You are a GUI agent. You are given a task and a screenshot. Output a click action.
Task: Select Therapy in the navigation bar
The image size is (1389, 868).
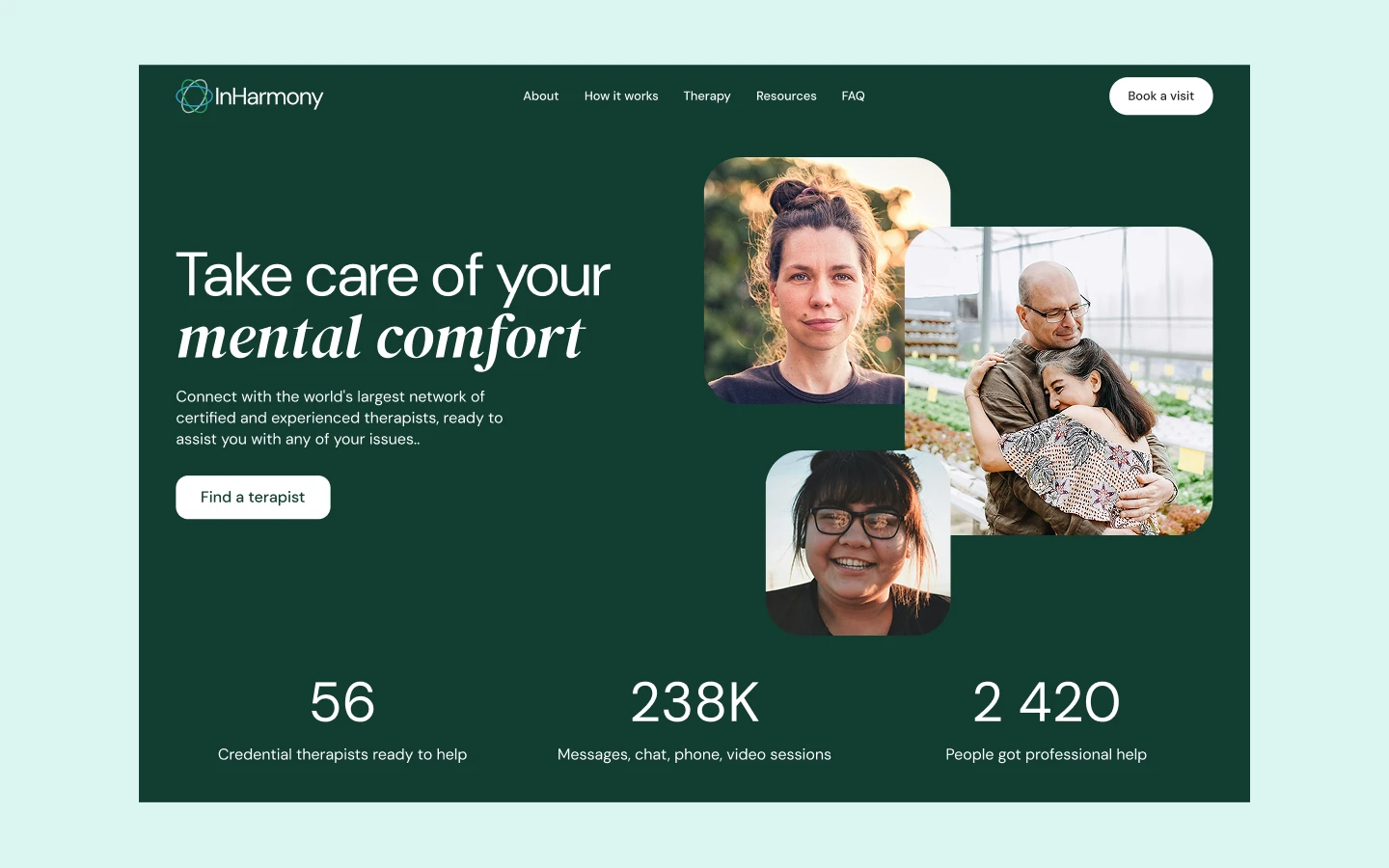tap(707, 96)
